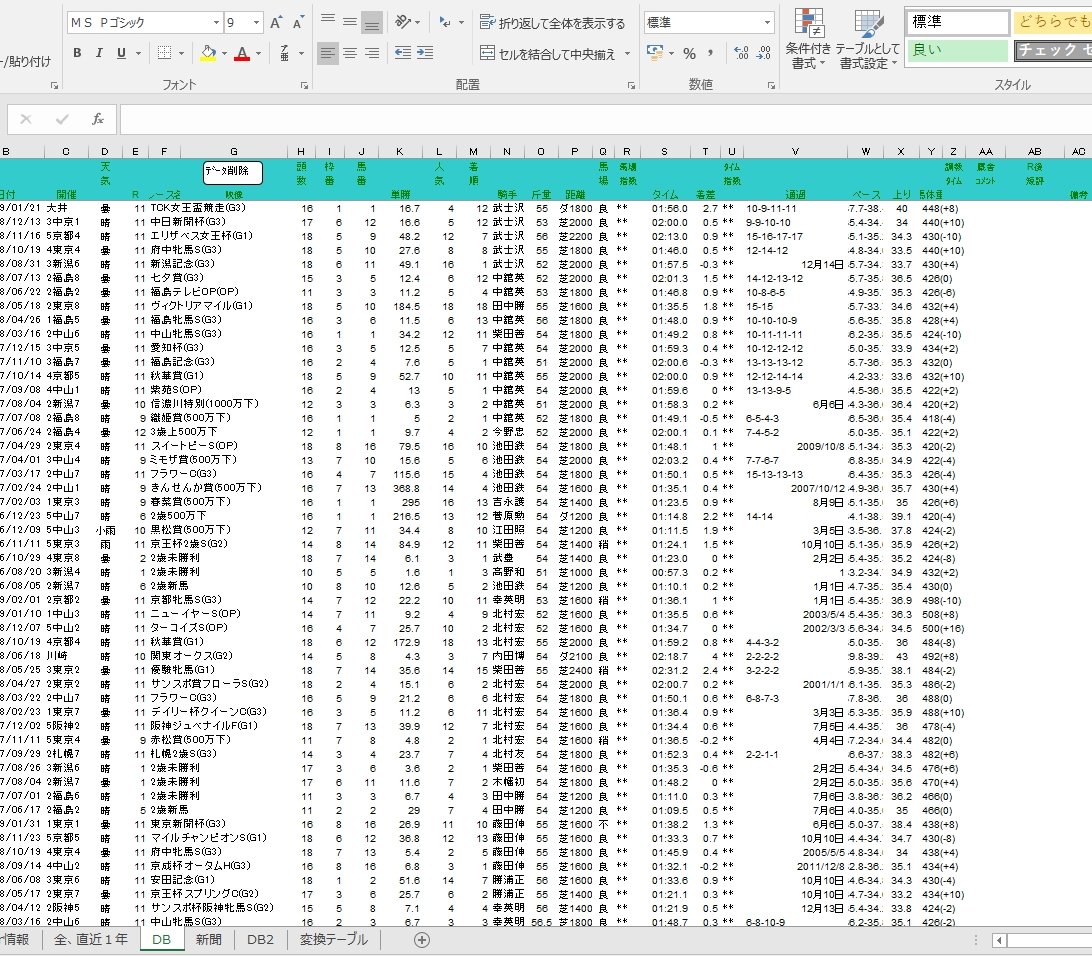Open fill color dropdown arrow
Image resolution: width=1092 pixels, height=956 pixels.
pyautogui.click(x=224, y=53)
